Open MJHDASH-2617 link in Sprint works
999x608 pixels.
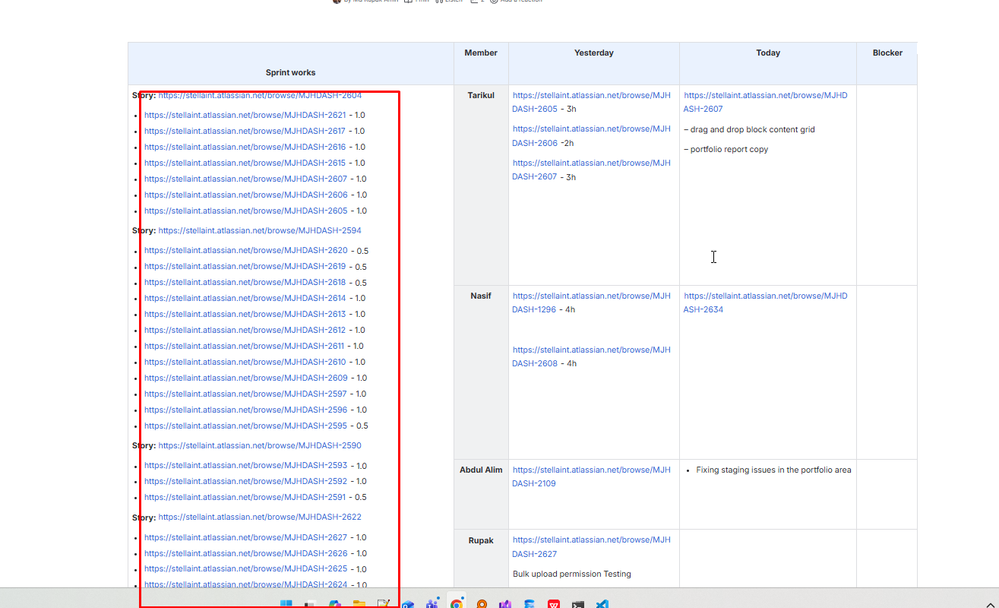245,131
